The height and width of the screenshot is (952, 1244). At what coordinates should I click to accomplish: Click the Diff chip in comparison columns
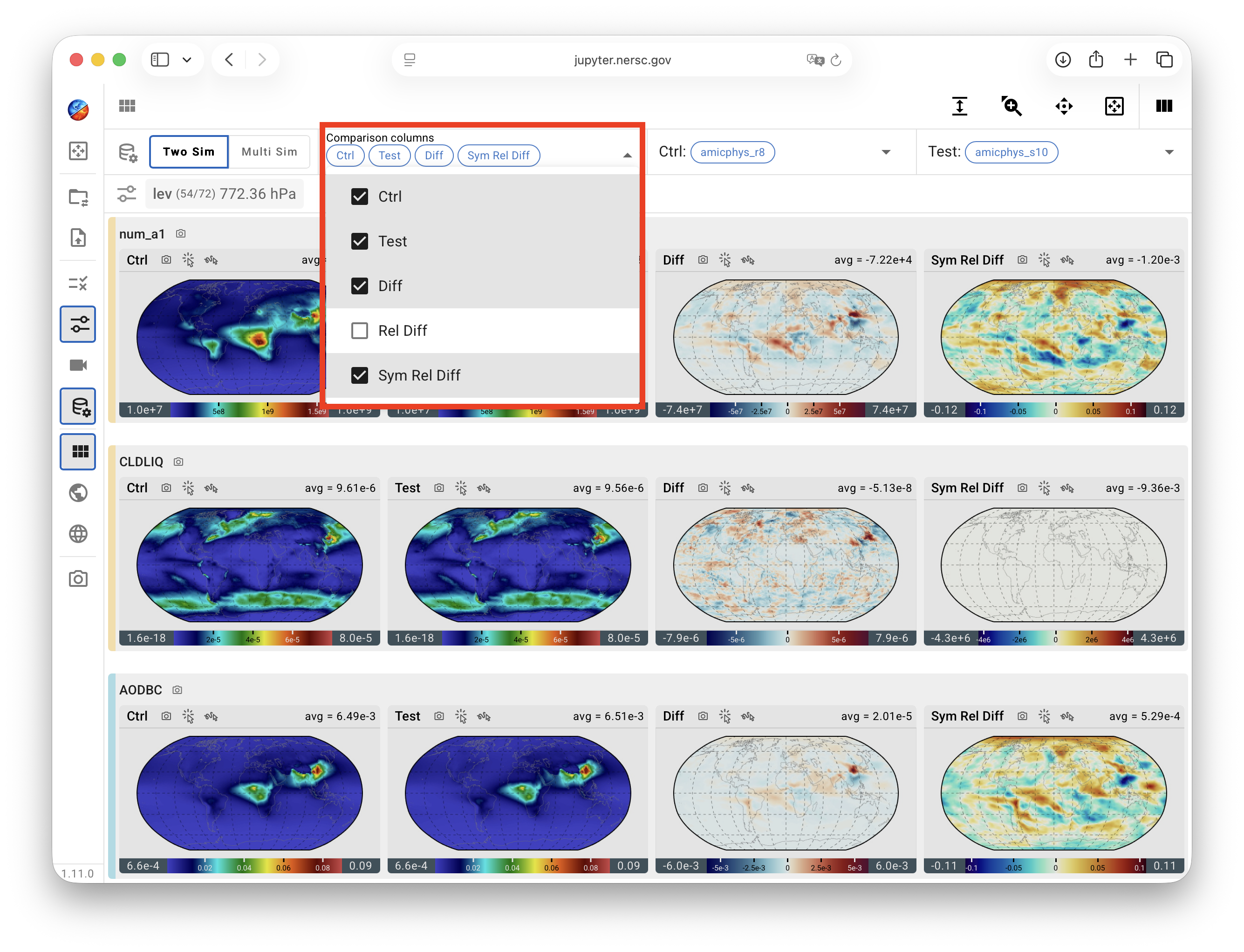pyautogui.click(x=434, y=155)
